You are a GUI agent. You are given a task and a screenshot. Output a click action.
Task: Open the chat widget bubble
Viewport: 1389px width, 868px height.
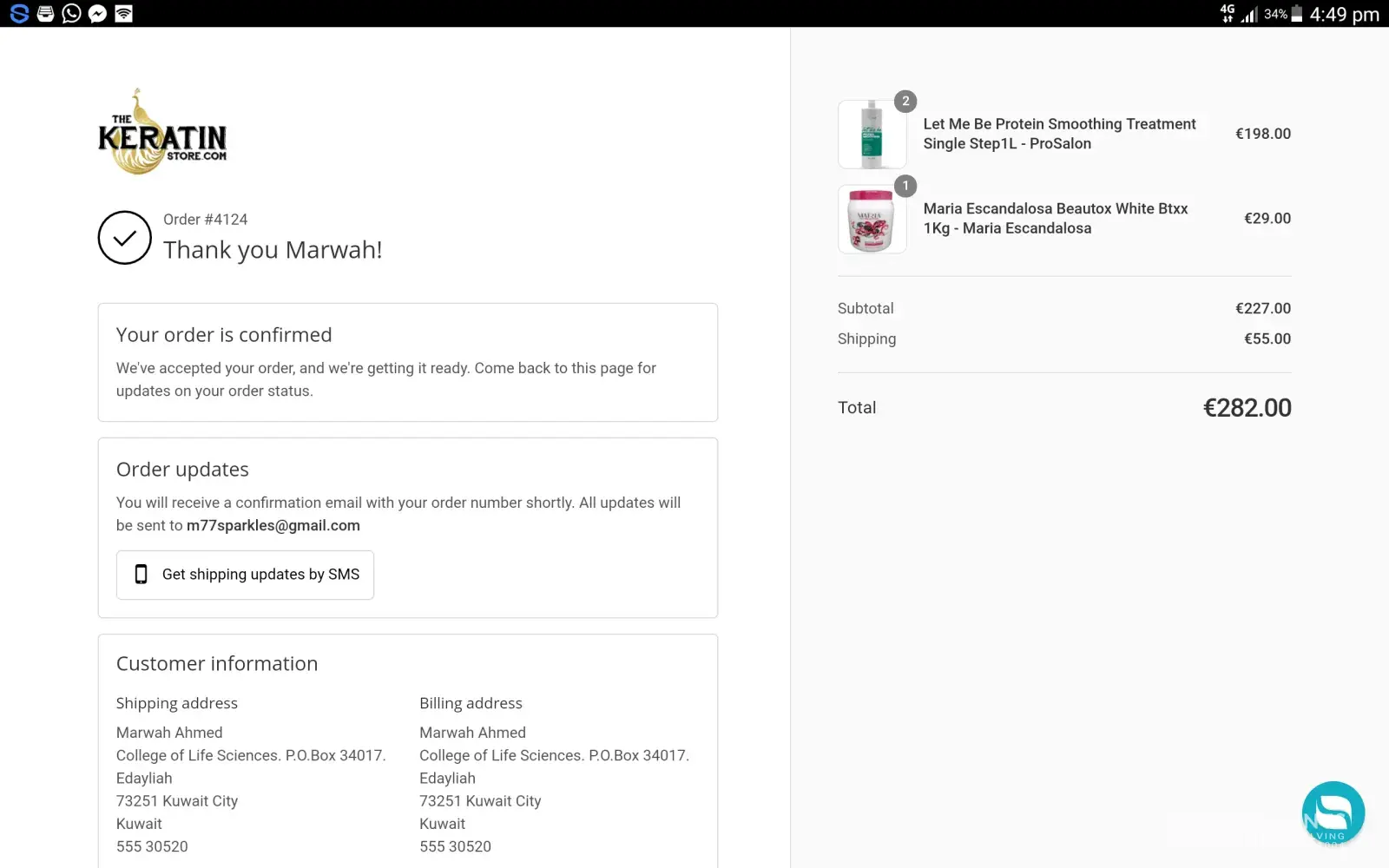pos(1333,813)
